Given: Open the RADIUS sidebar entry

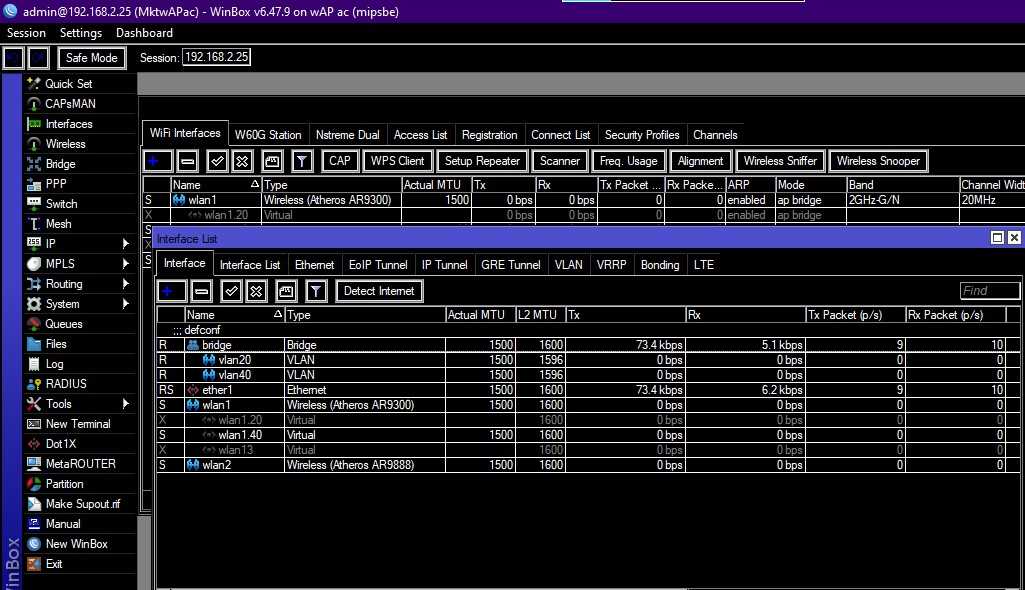Looking at the screenshot, I should [66, 384].
